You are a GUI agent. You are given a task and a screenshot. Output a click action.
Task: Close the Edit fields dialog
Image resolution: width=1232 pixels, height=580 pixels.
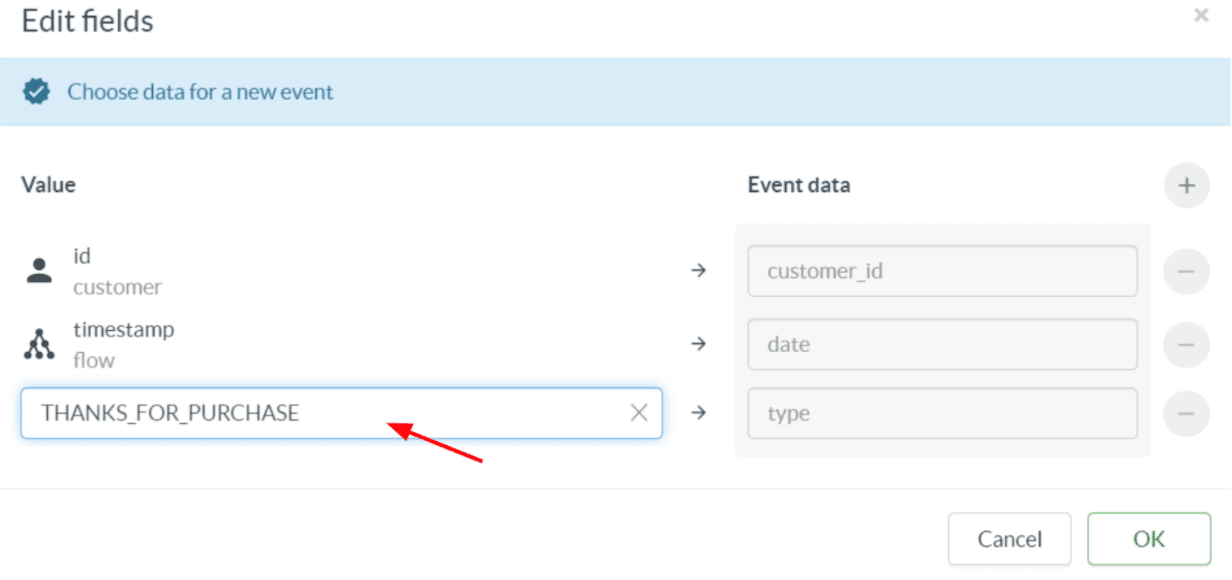pos(1201,16)
